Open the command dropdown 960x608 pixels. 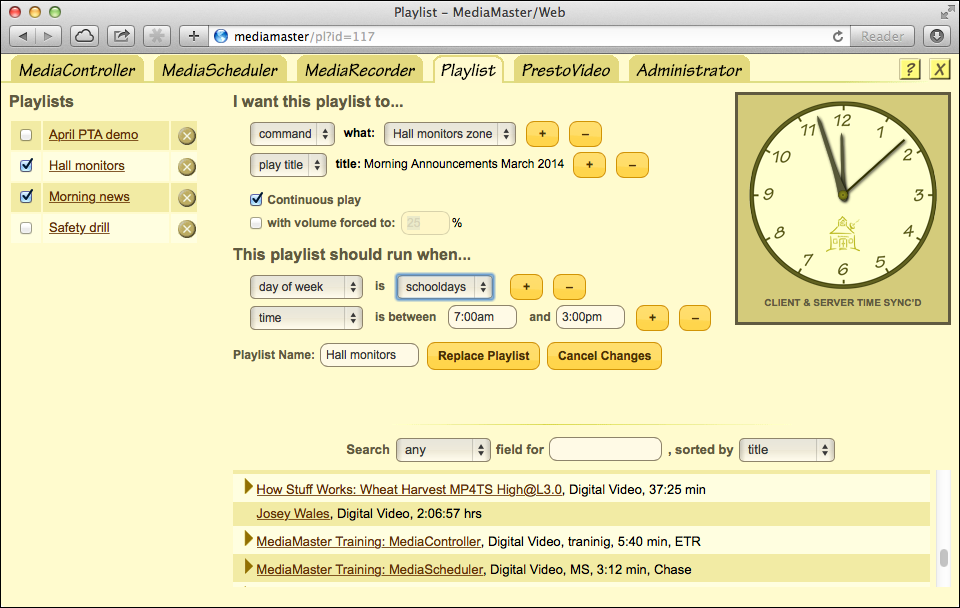click(292, 134)
